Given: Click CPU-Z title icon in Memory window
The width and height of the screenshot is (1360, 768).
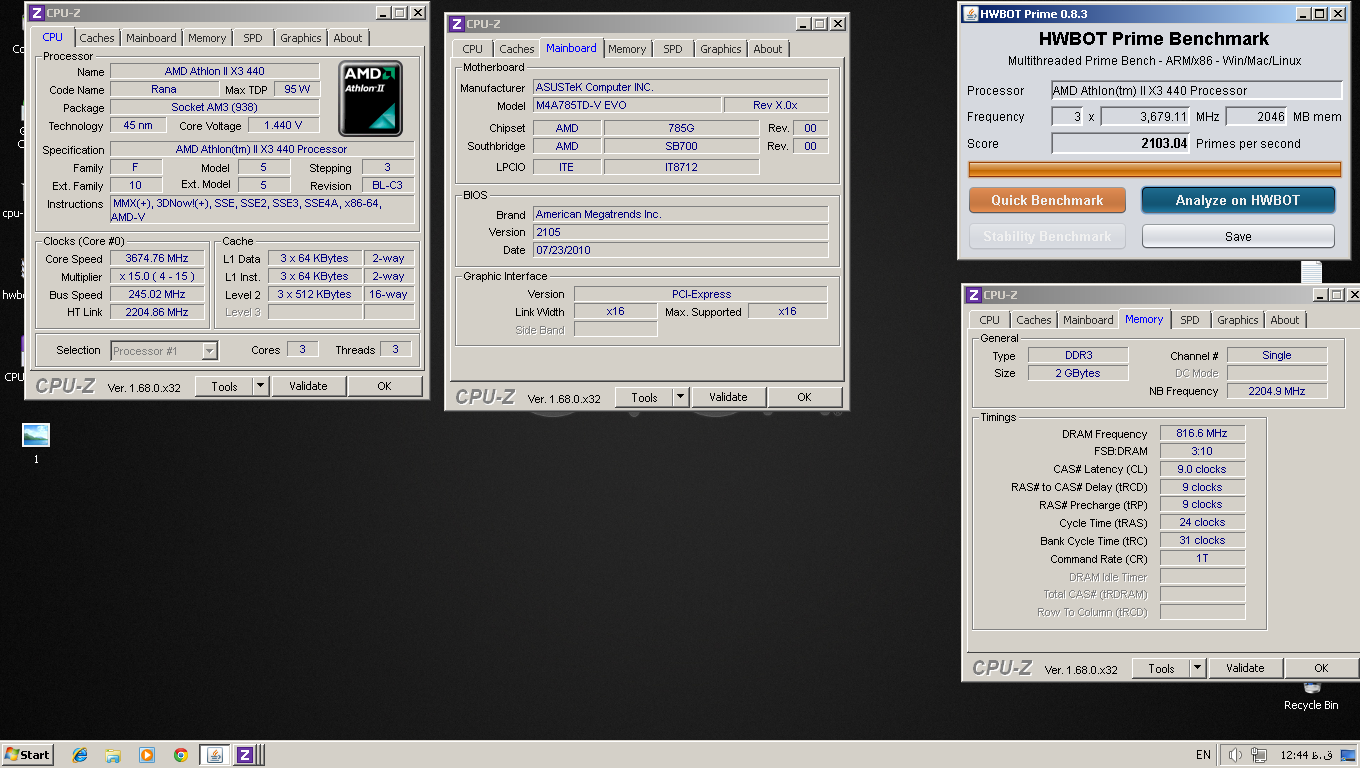Looking at the screenshot, I should 974,295.
